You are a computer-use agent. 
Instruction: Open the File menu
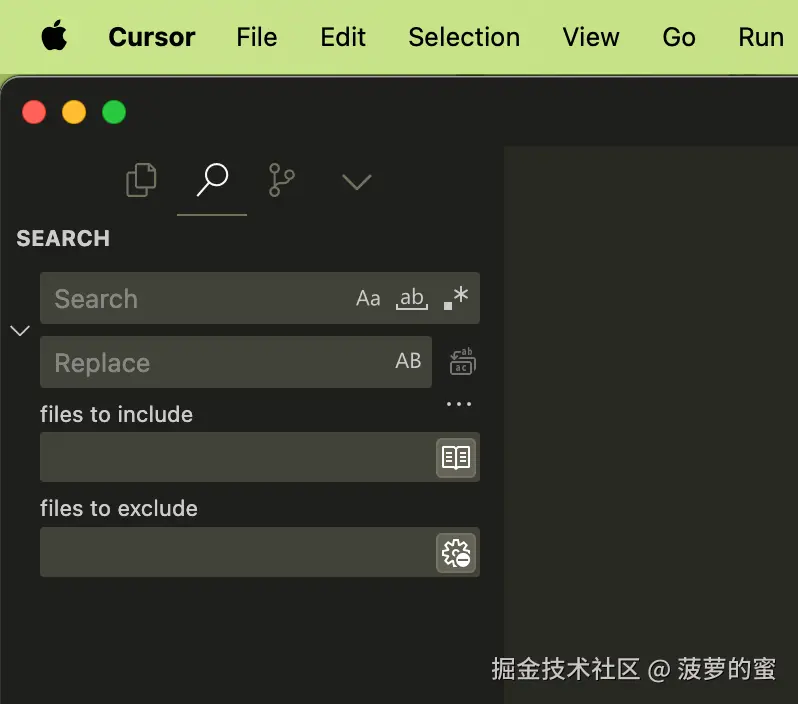[x=256, y=37]
